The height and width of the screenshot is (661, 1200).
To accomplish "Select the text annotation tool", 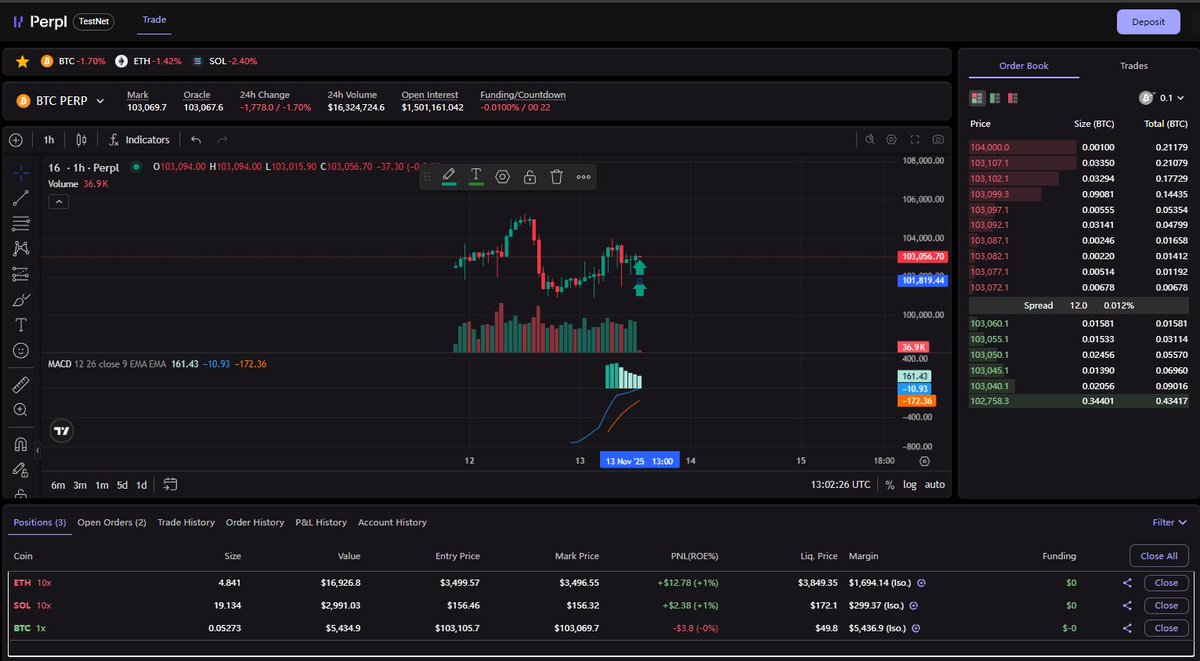I will point(20,326).
